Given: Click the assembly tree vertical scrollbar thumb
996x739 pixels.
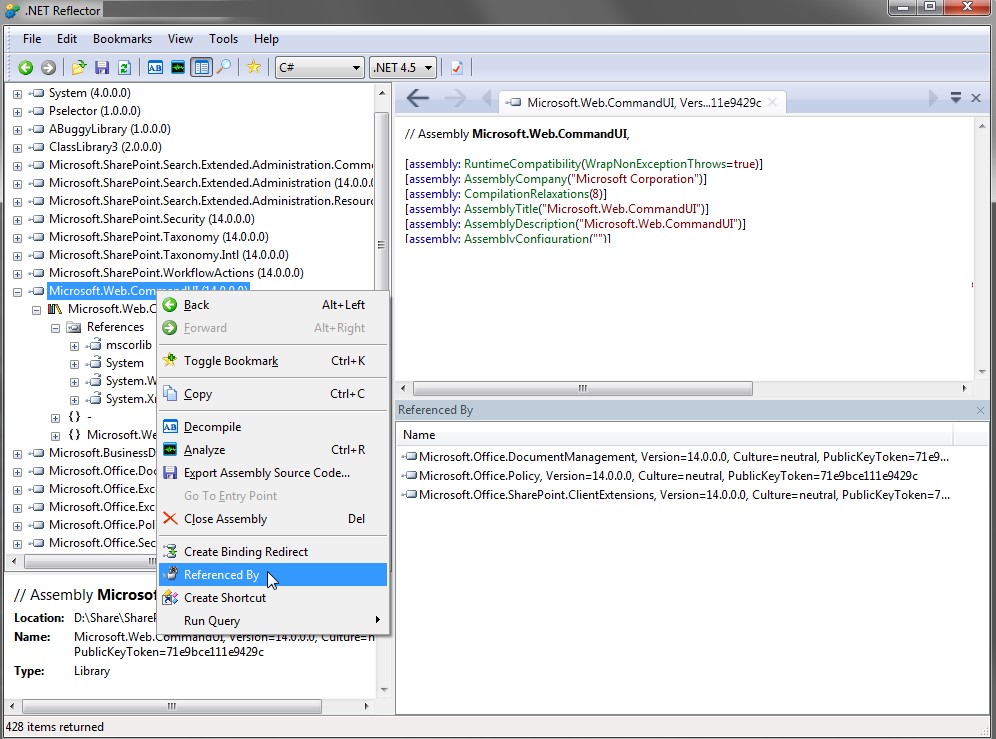Looking at the screenshot, I should [381, 244].
